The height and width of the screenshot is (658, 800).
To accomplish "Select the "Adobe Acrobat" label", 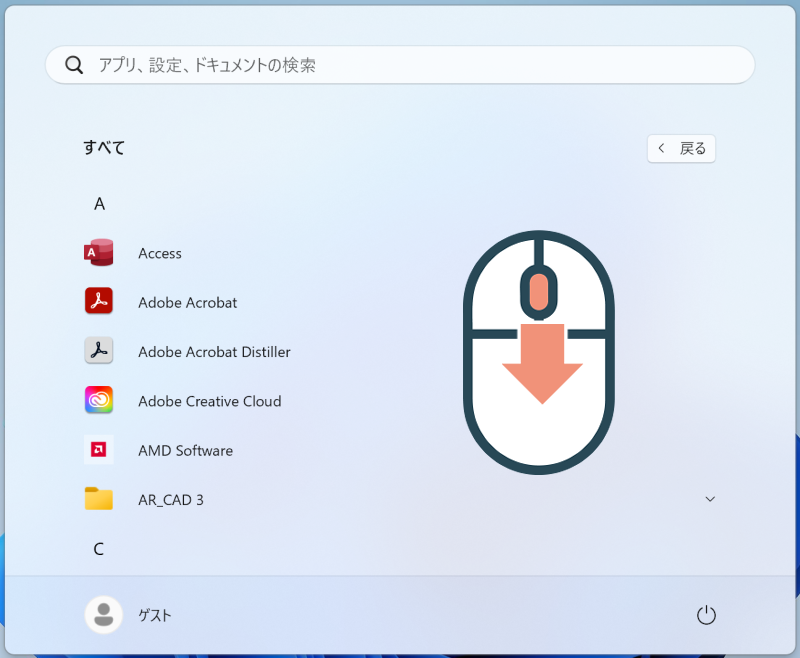I will tap(187, 302).
